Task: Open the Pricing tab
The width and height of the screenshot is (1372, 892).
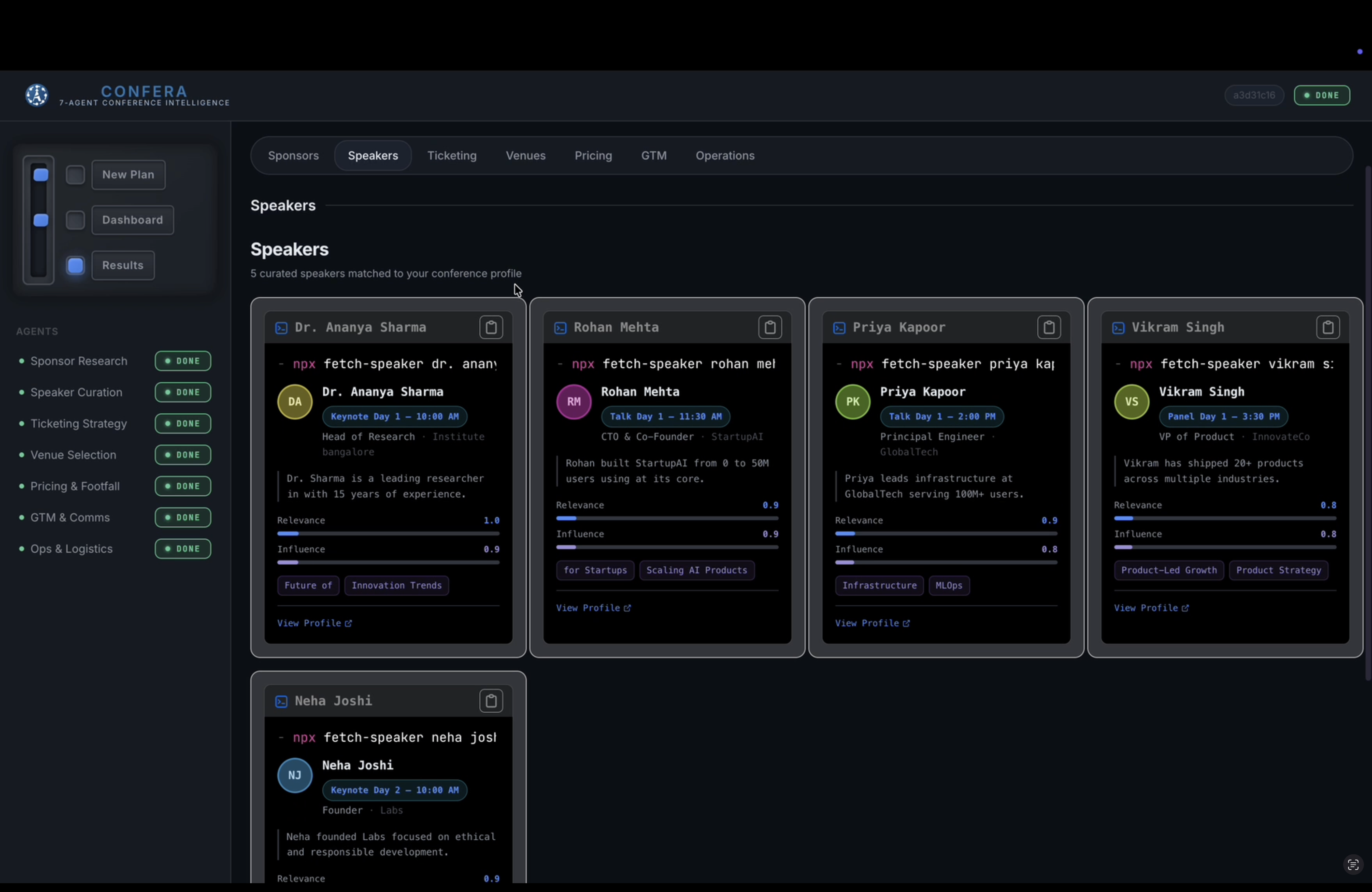Action: [x=593, y=156]
